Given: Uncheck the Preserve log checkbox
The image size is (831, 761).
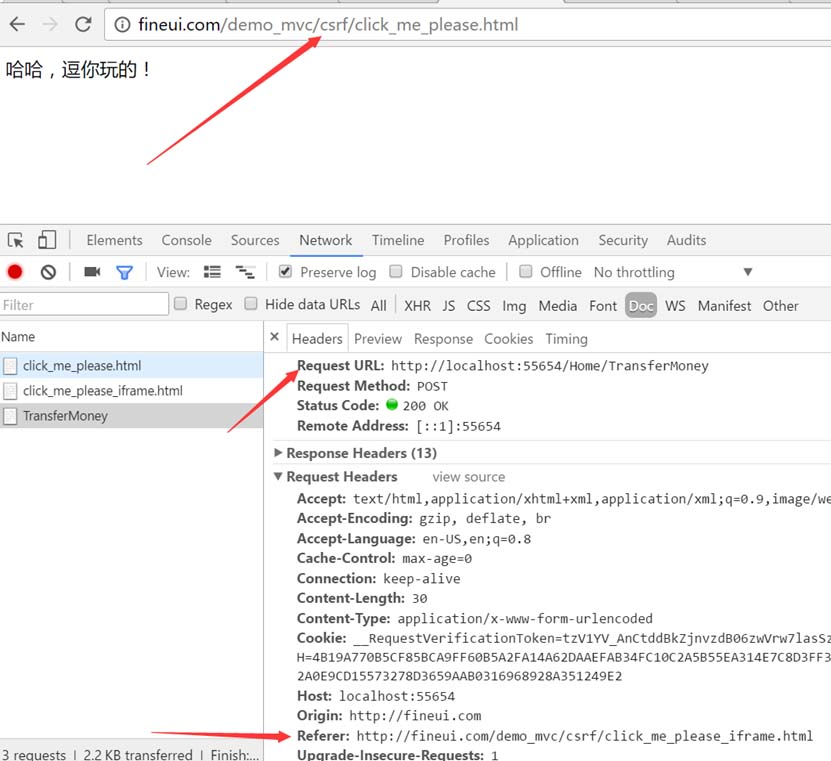Looking at the screenshot, I should point(285,271).
